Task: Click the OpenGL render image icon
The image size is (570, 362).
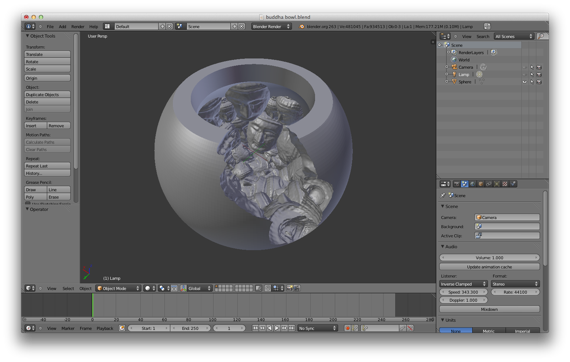Action: click(x=290, y=288)
